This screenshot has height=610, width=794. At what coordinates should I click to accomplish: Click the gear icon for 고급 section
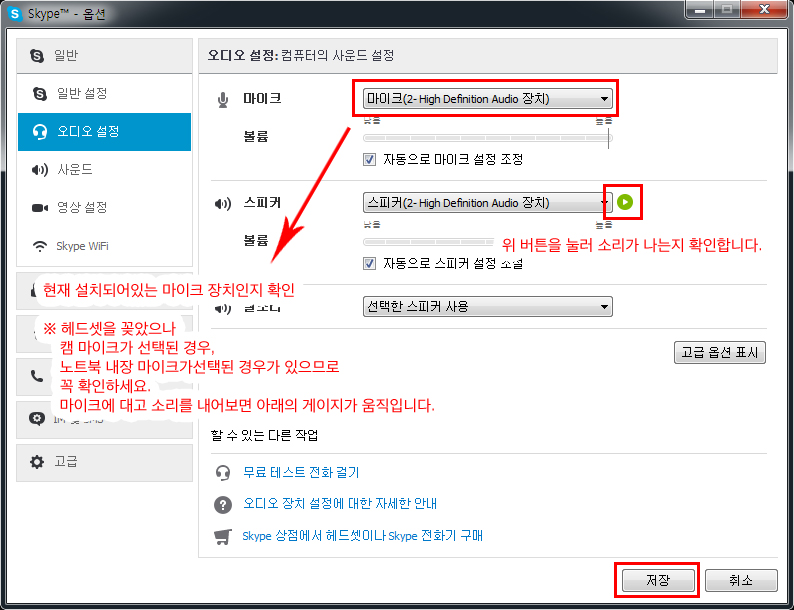pyautogui.click(x=37, y=462)
